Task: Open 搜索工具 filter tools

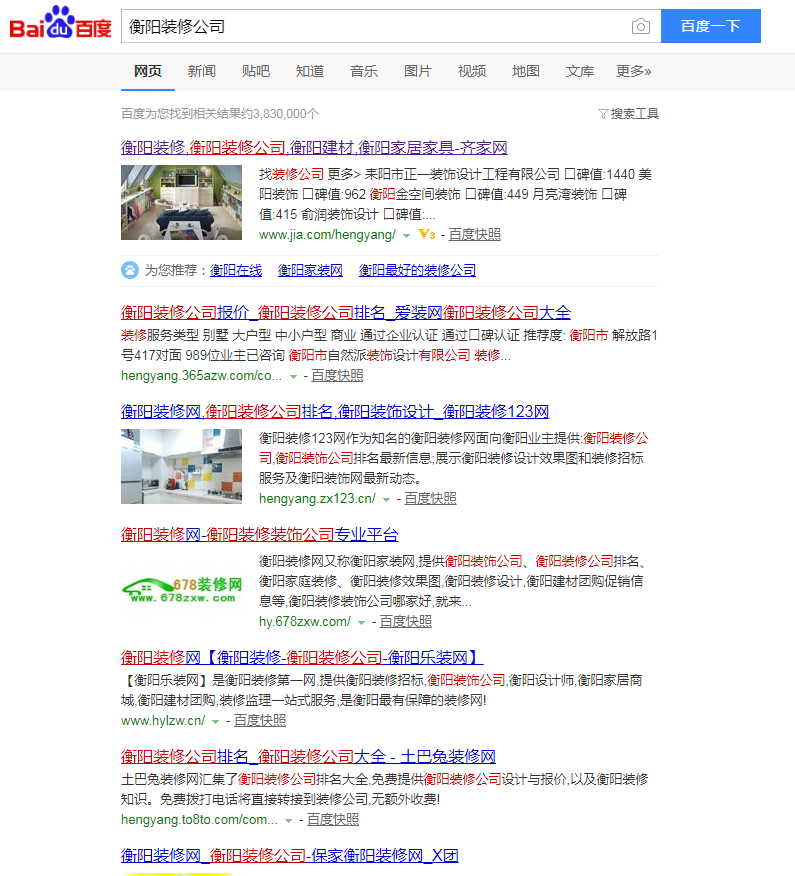Action: tap(628, 114)
